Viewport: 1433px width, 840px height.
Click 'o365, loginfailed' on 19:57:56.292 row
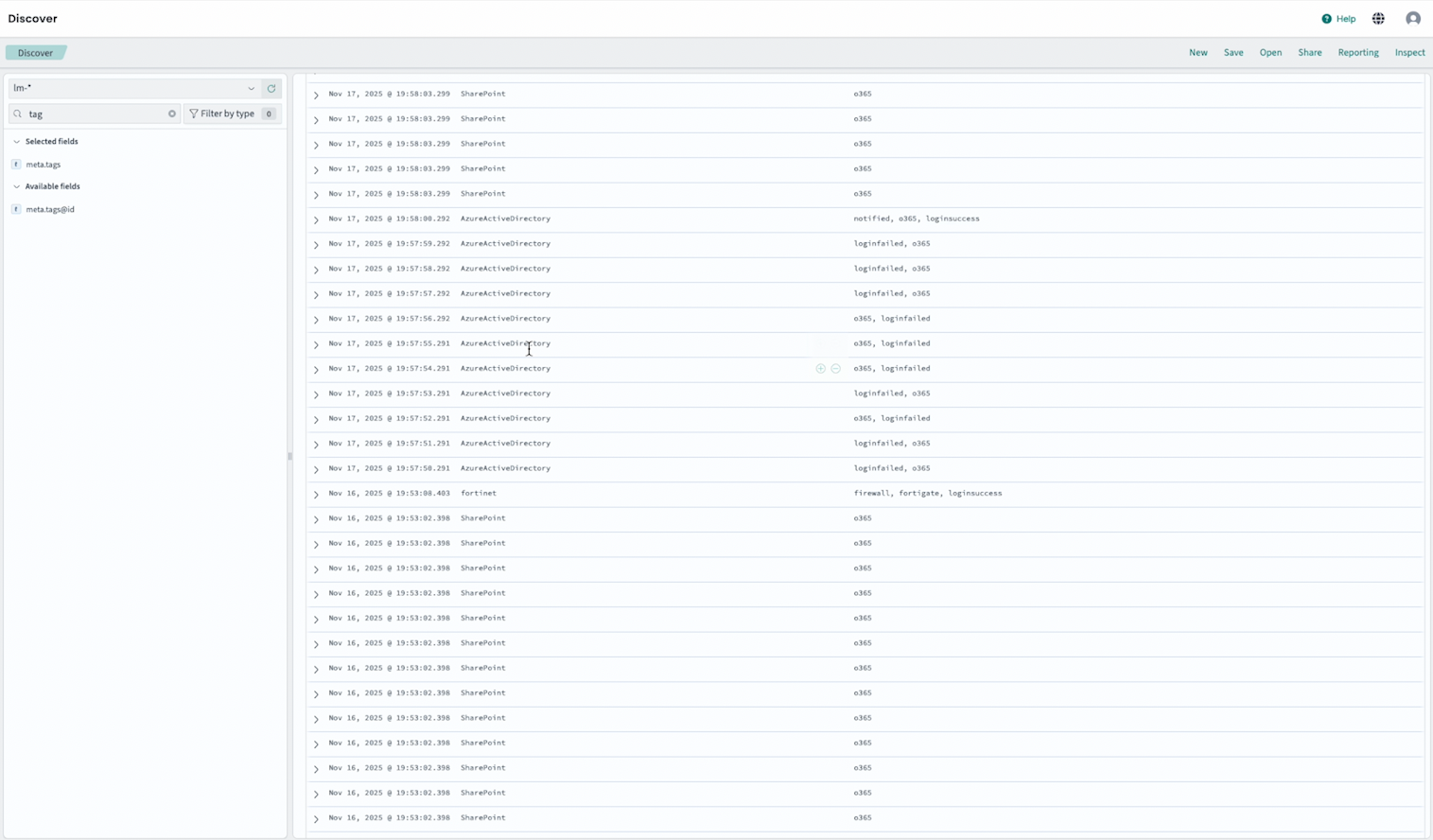892,318
